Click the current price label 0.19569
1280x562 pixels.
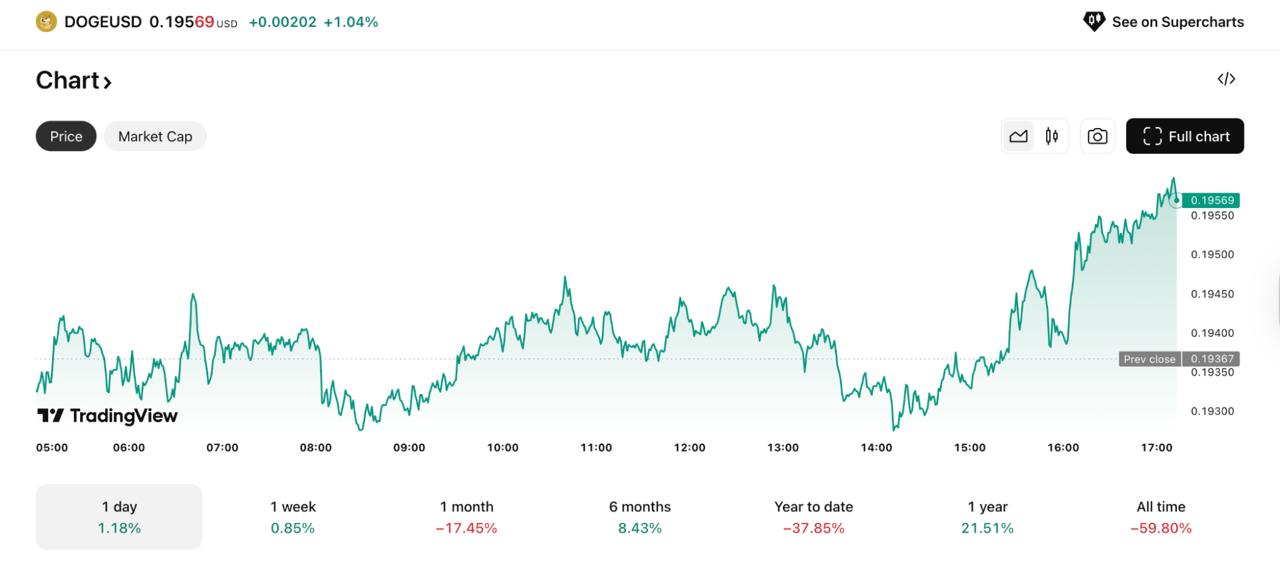[x=1211, y=200]
